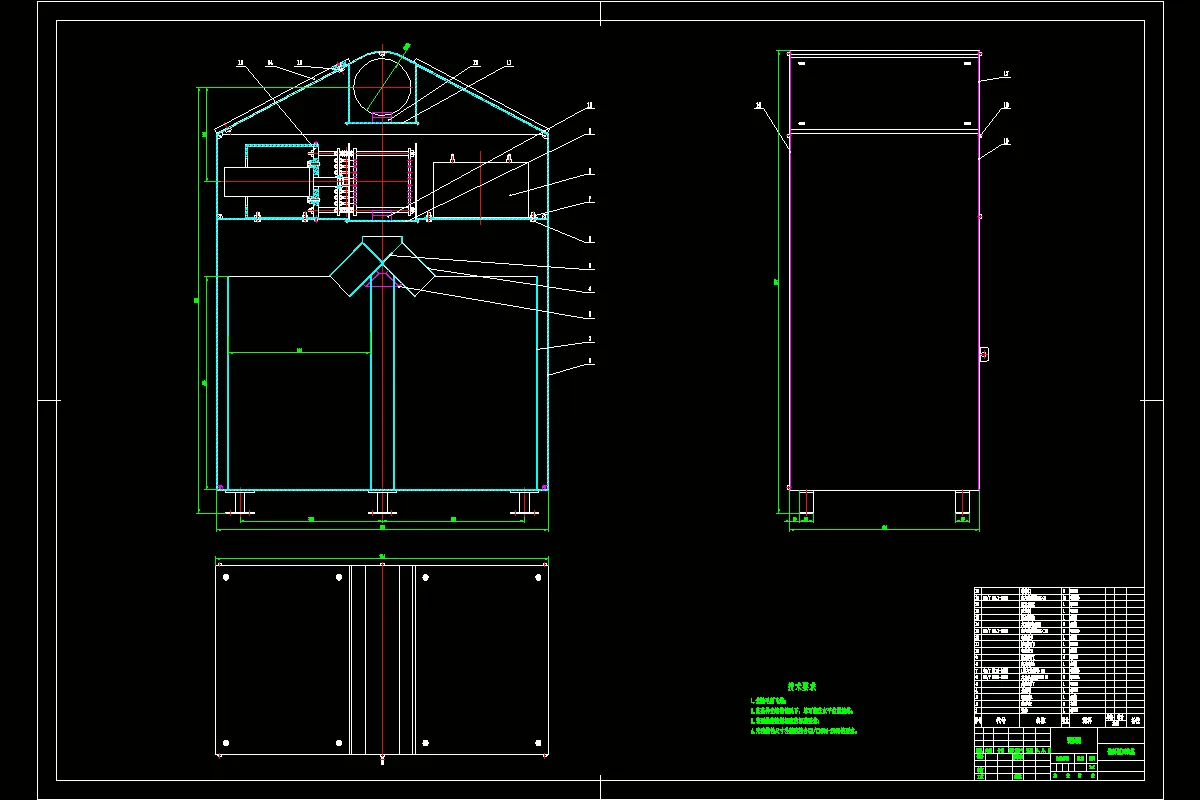Click the upper panel of the side view cabinet

(884, 91)
